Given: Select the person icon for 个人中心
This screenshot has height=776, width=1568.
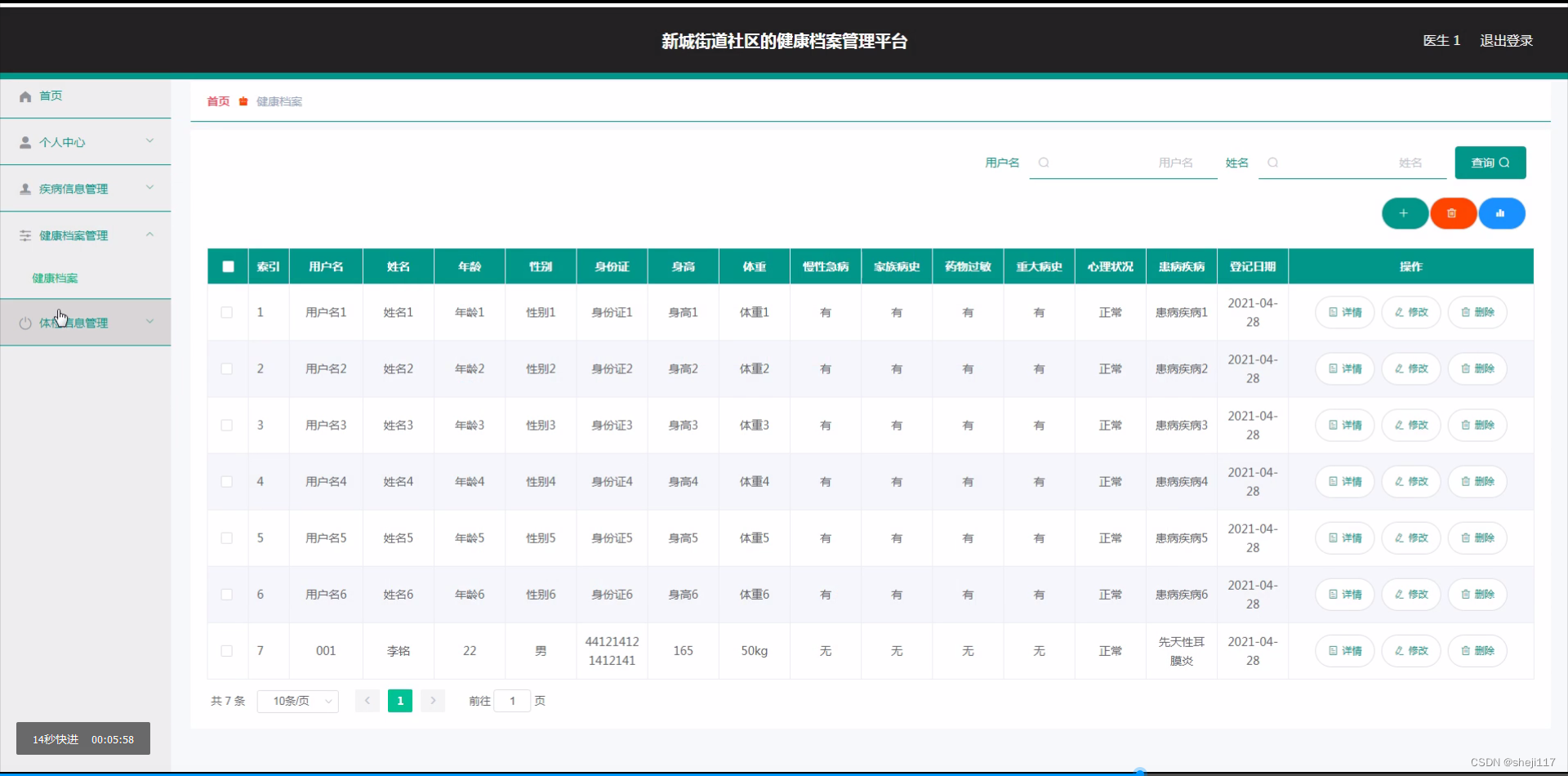Looking at the screenshot, I should point(24,141).
